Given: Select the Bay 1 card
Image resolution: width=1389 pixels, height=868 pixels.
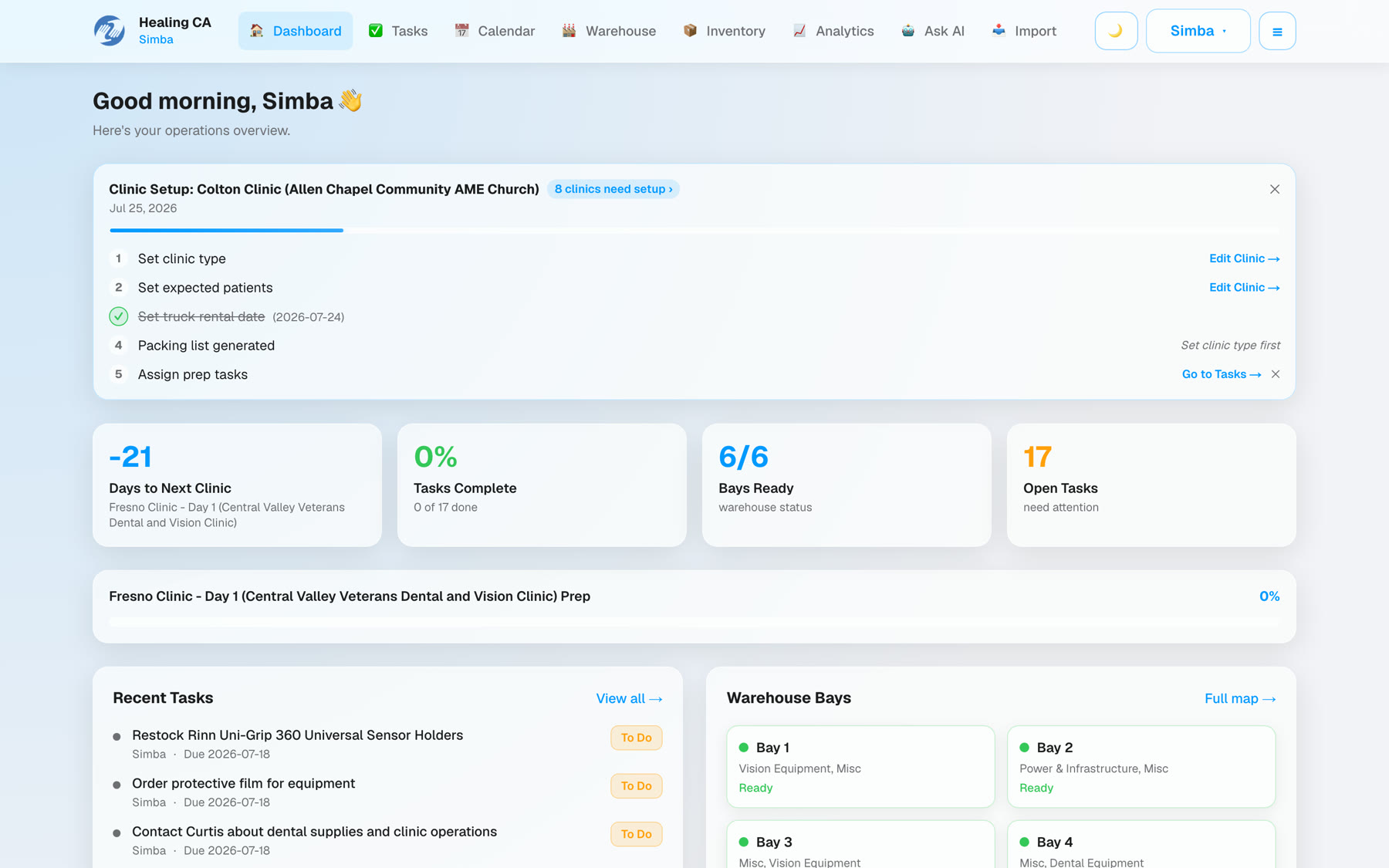Looking at the screenshot, I should pyautogui.click(x=860, y=766).
